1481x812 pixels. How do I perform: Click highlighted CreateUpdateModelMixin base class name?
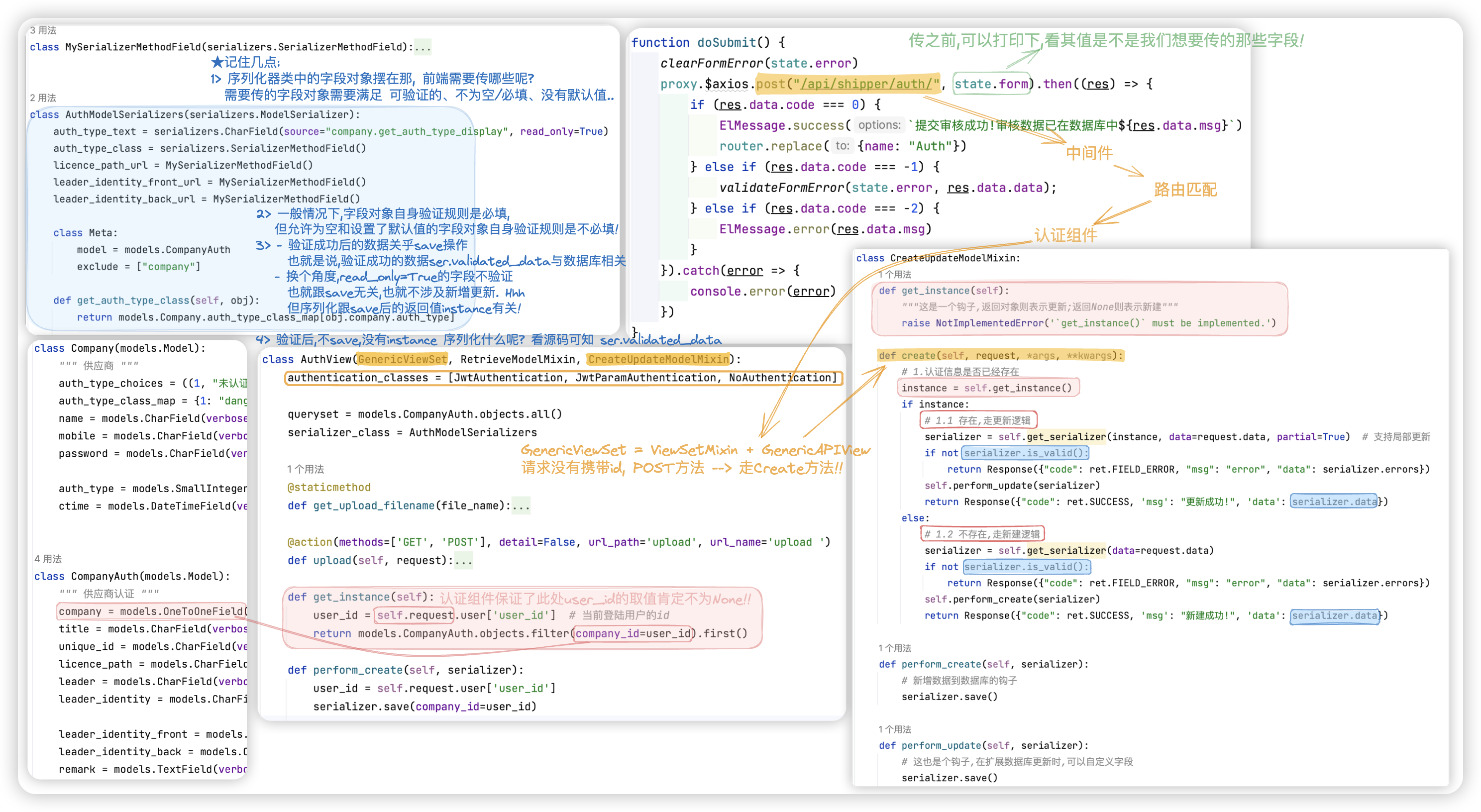[x=658, y=359]
